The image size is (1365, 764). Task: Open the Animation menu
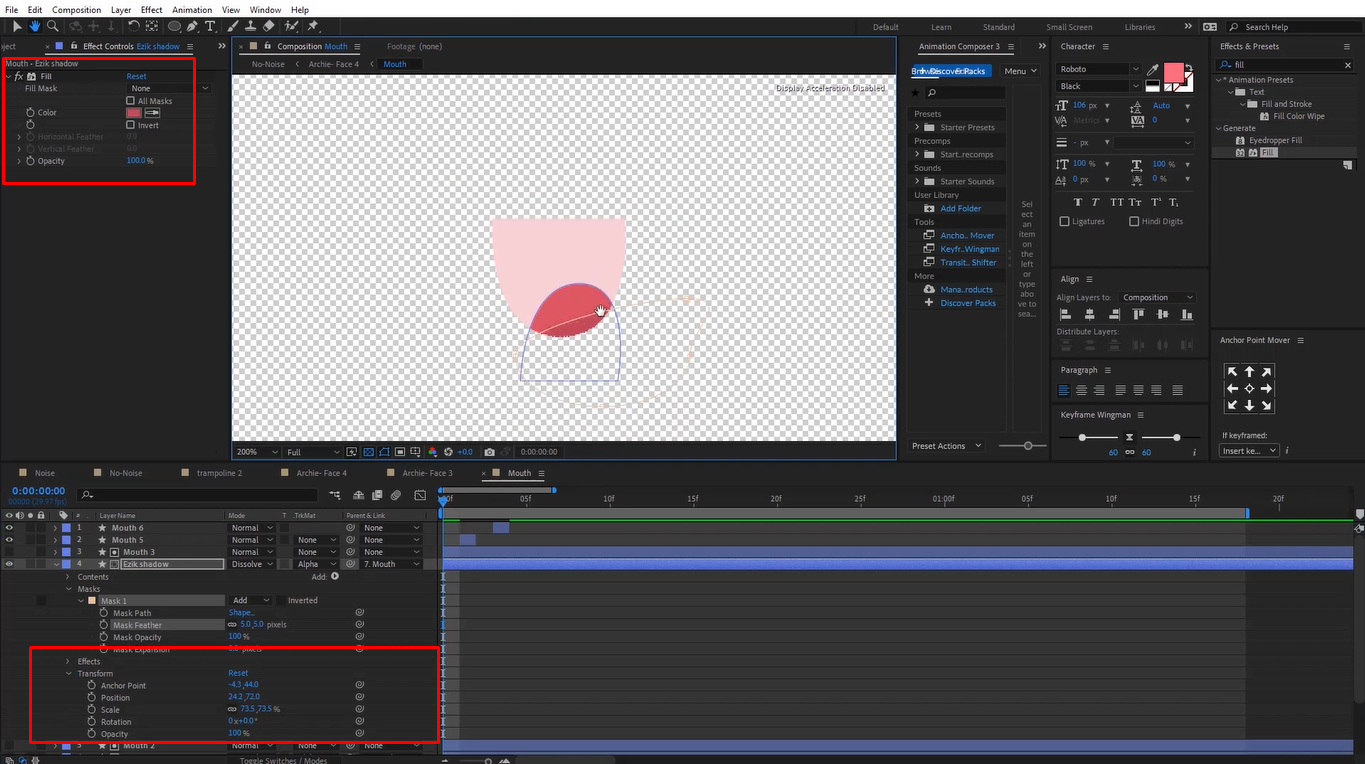tap(192, 9)
